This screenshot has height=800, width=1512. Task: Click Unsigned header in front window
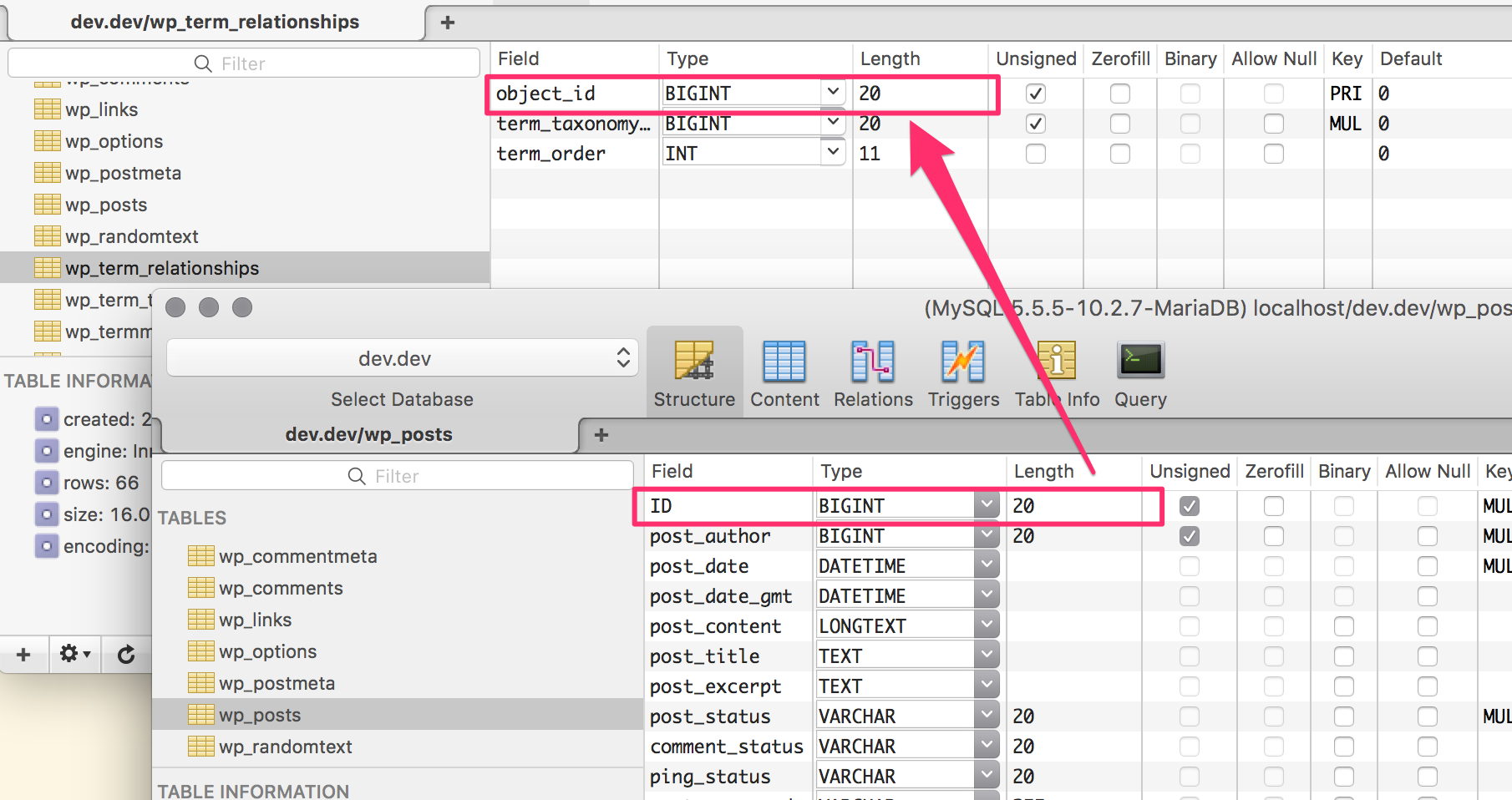1190,471
